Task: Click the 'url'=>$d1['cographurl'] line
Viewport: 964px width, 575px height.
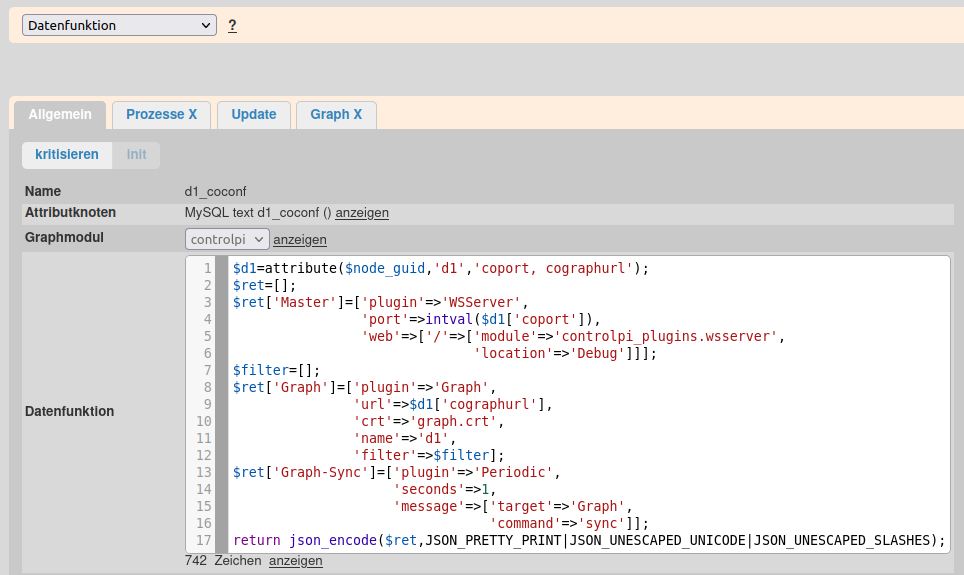Action: pos(452,405)
